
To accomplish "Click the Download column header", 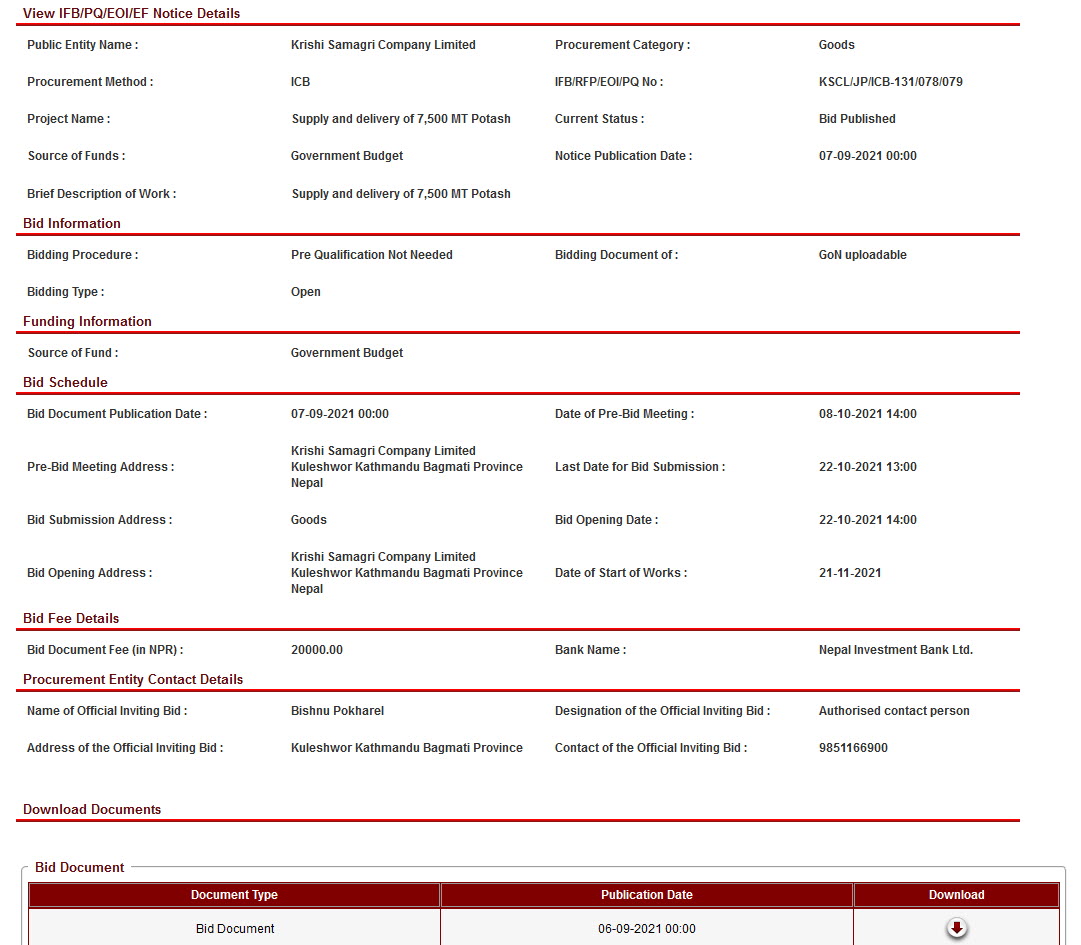I will click(956, 895).
